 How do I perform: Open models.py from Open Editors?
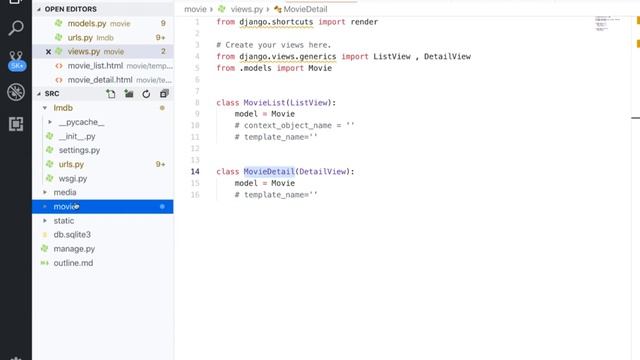(x=103, y=23)
